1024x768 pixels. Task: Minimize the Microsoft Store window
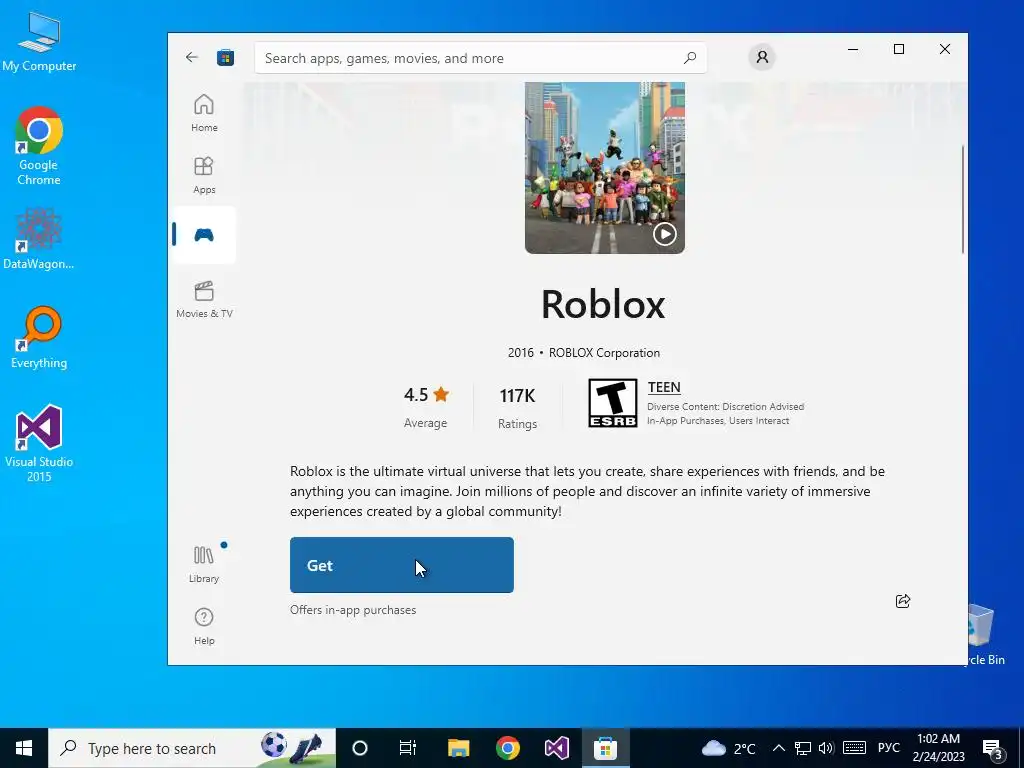tap(853, 49)
